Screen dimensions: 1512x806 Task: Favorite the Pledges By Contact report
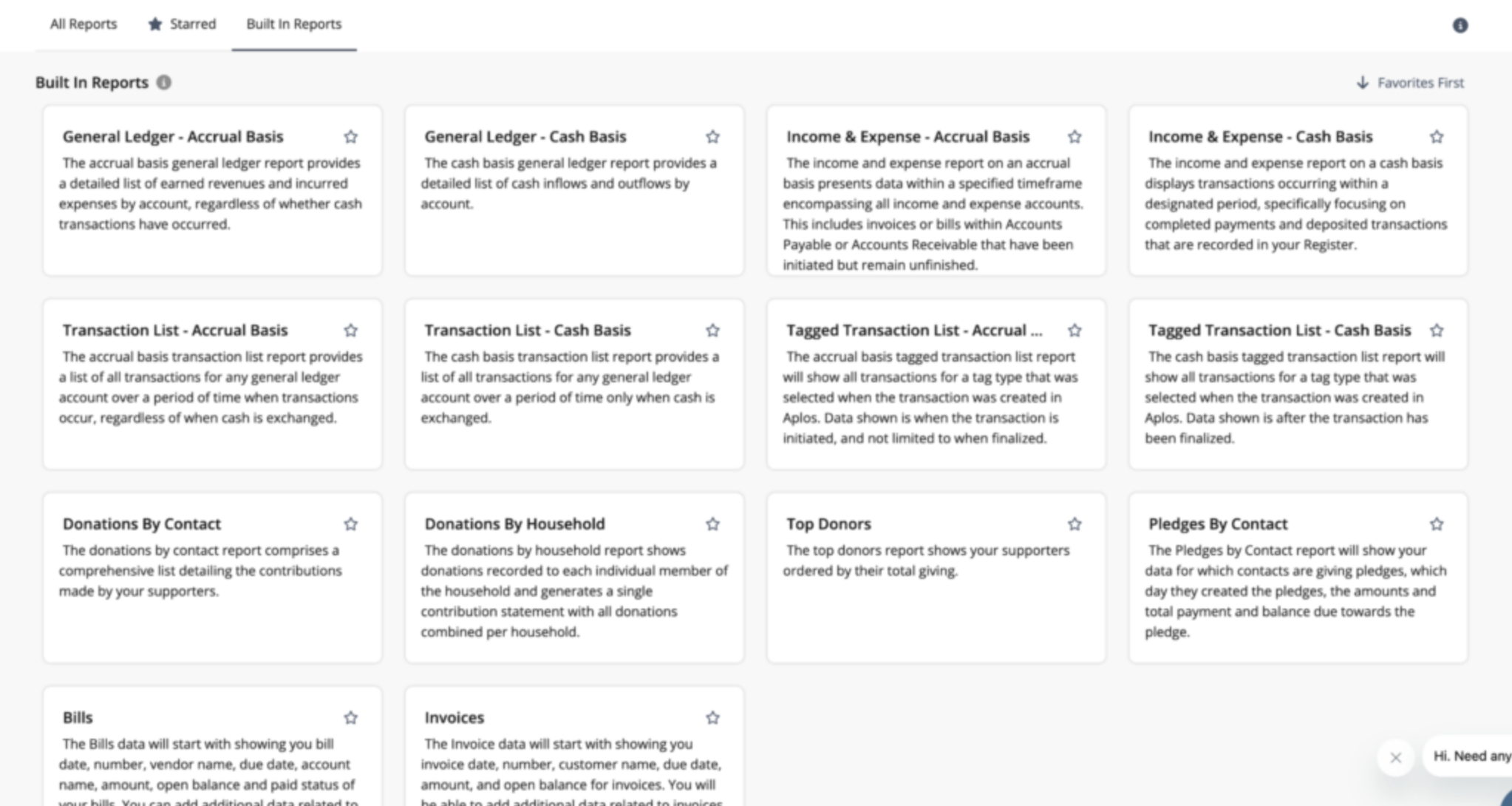click(1437, 524)
